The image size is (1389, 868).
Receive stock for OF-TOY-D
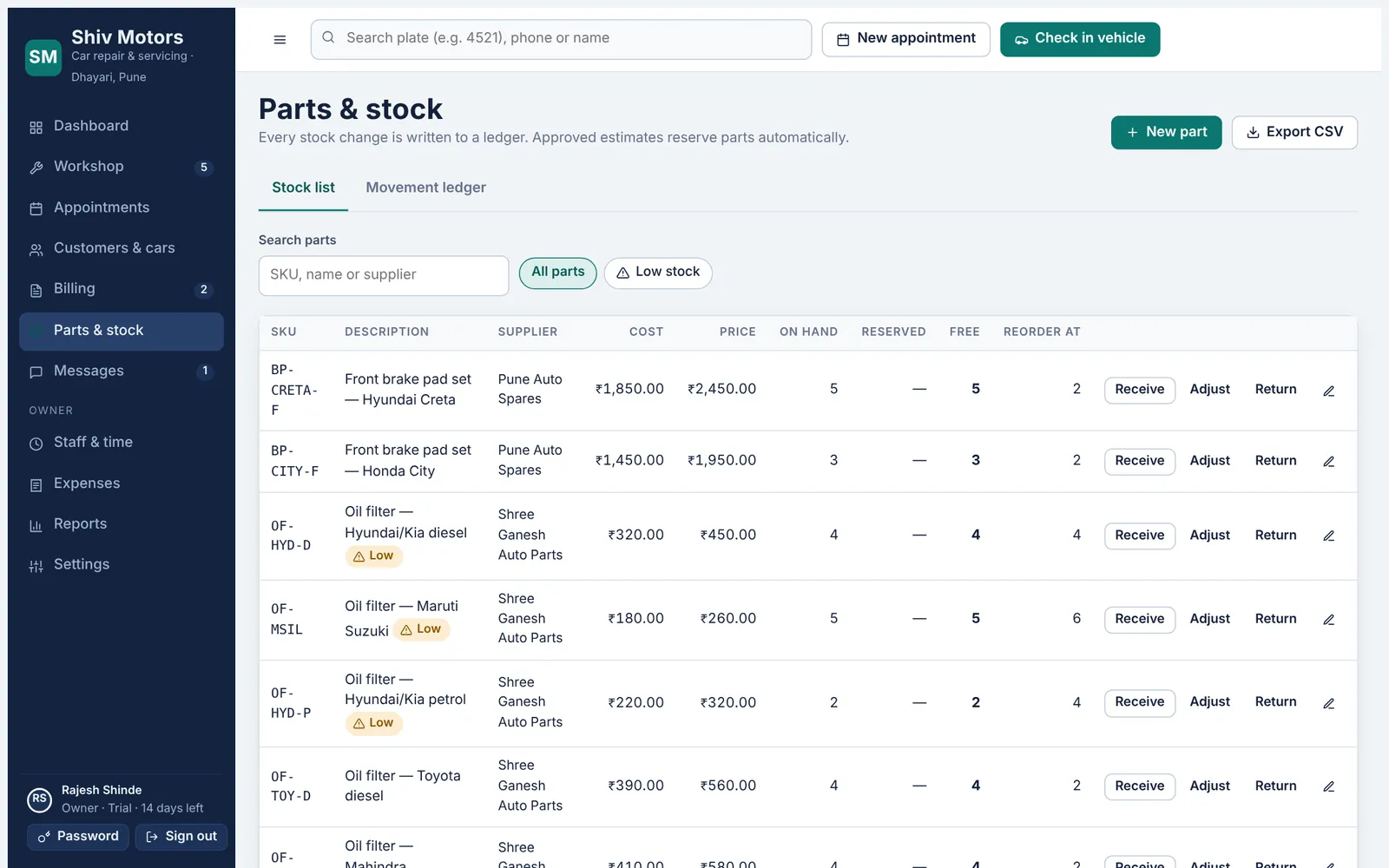click(x=1140, y=786)
